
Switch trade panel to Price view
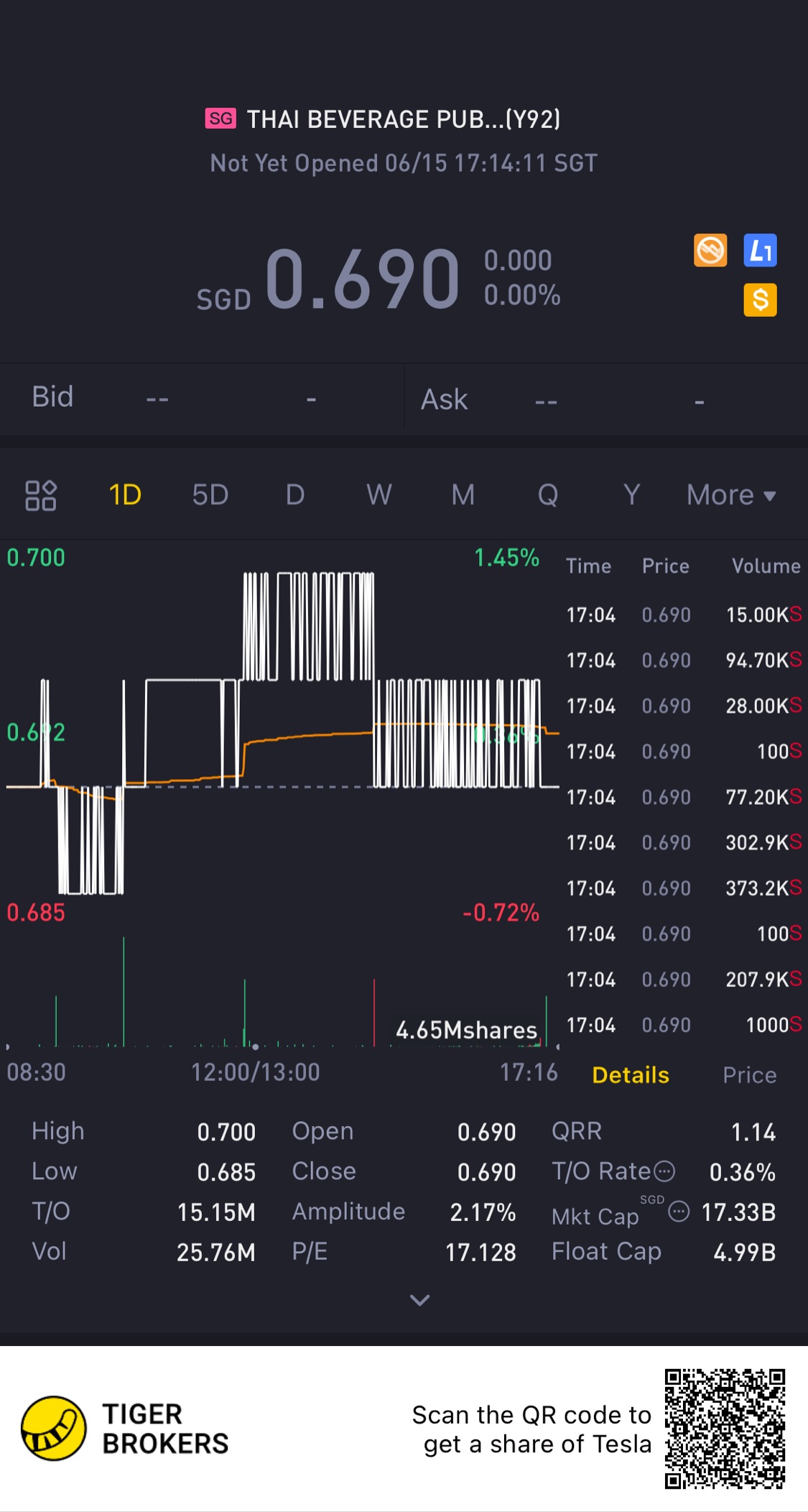[x=749, y=1075]
